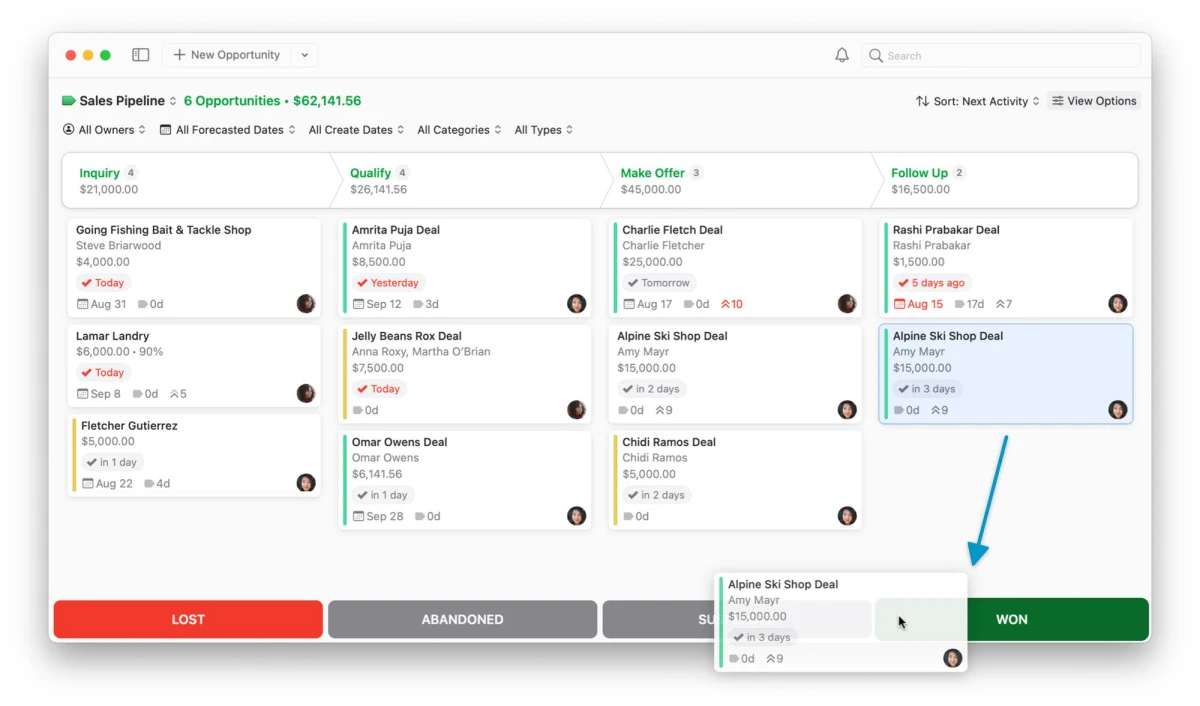This screenshot has width=1200, height=706.
Task: Open the View Options panel
Action: pos(1094,101)
